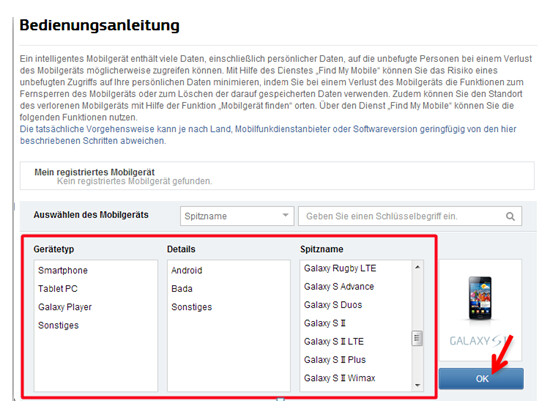The image size is (557, 418).
Task: Click the keyword search input field
Action: [x=410, y=216]
